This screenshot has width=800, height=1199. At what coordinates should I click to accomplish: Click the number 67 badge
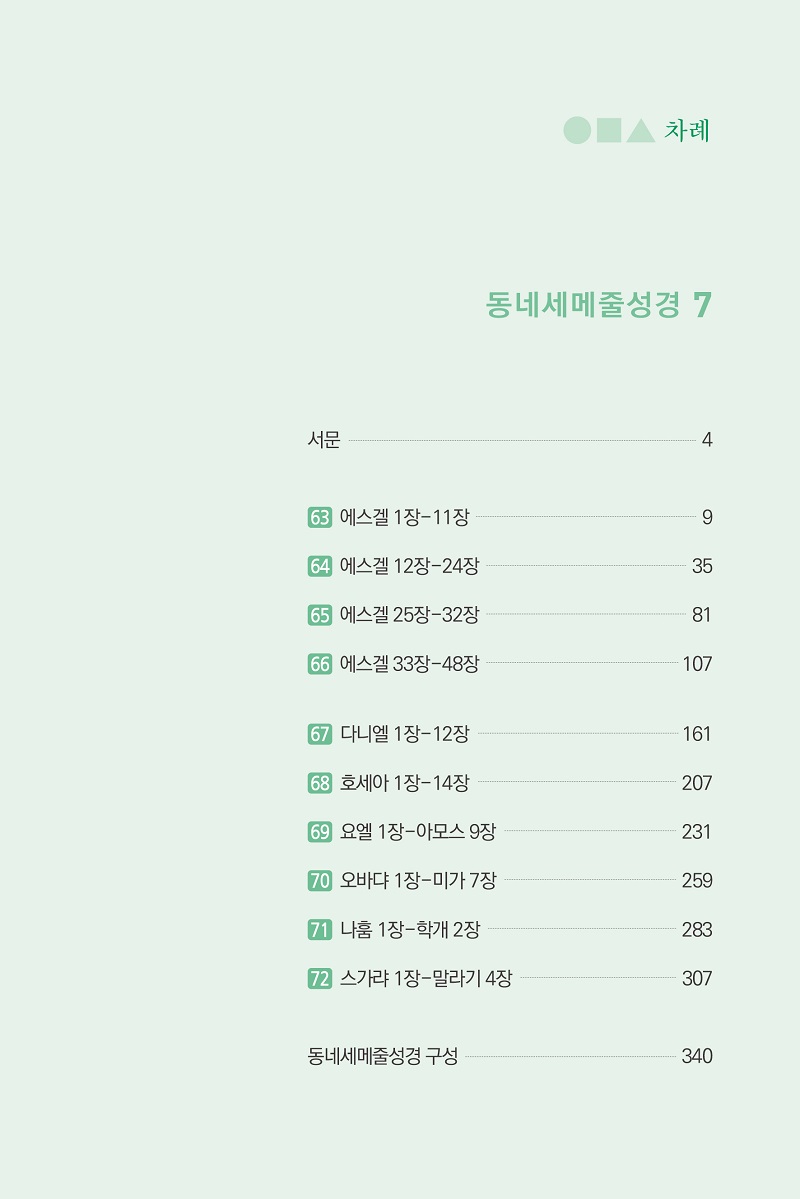point(320,735)
